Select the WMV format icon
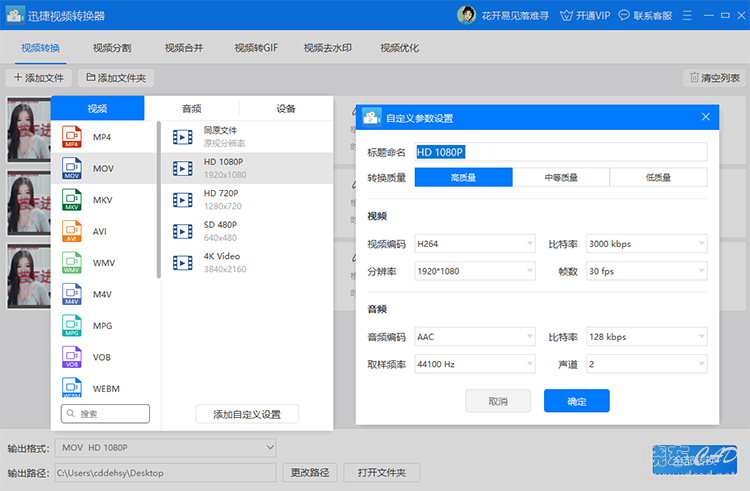 [x=72, y=263]
